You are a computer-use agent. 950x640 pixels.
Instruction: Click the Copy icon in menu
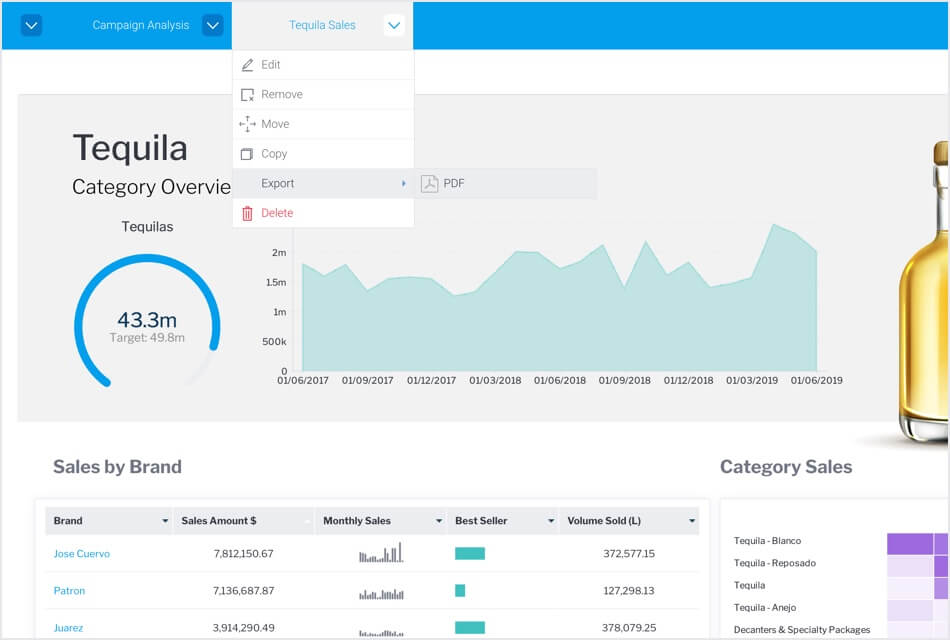click(247, 154)
